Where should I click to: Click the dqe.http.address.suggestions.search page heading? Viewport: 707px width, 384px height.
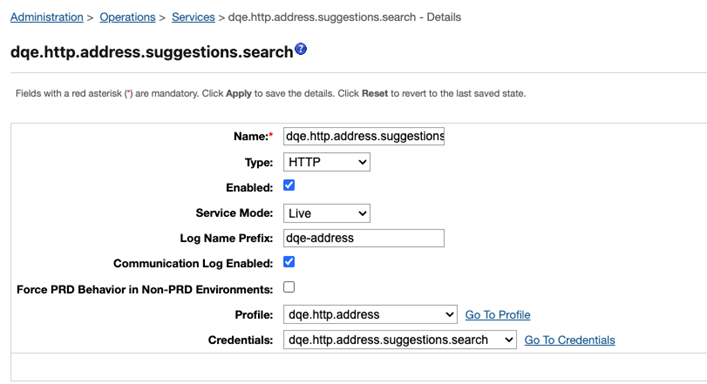click(x=152, y=52)
